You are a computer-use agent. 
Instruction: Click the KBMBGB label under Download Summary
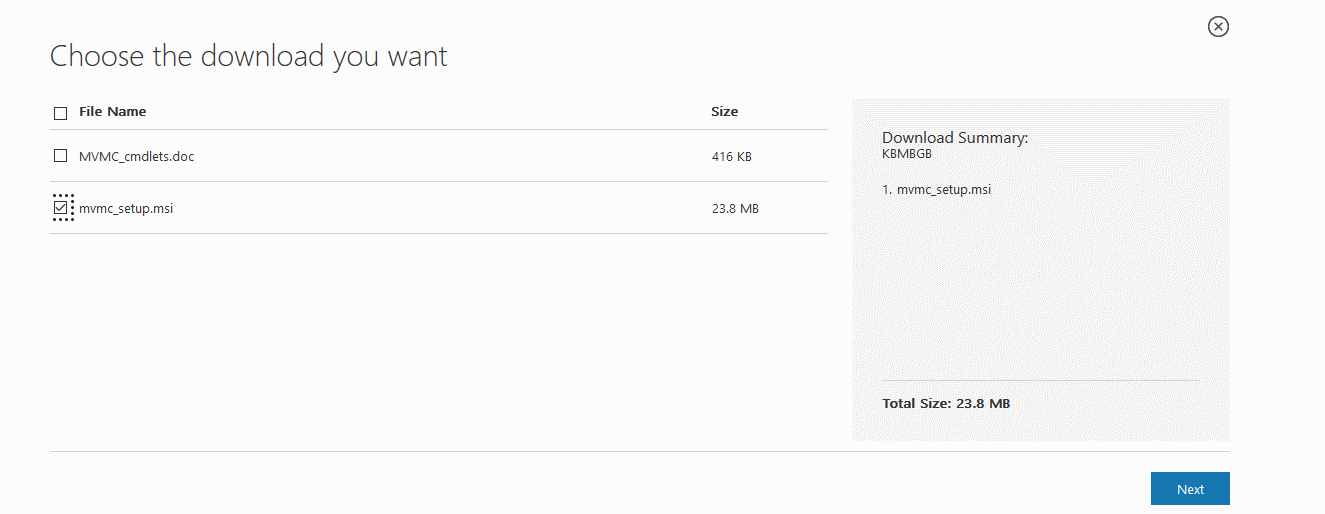click(x=907, y=154)
